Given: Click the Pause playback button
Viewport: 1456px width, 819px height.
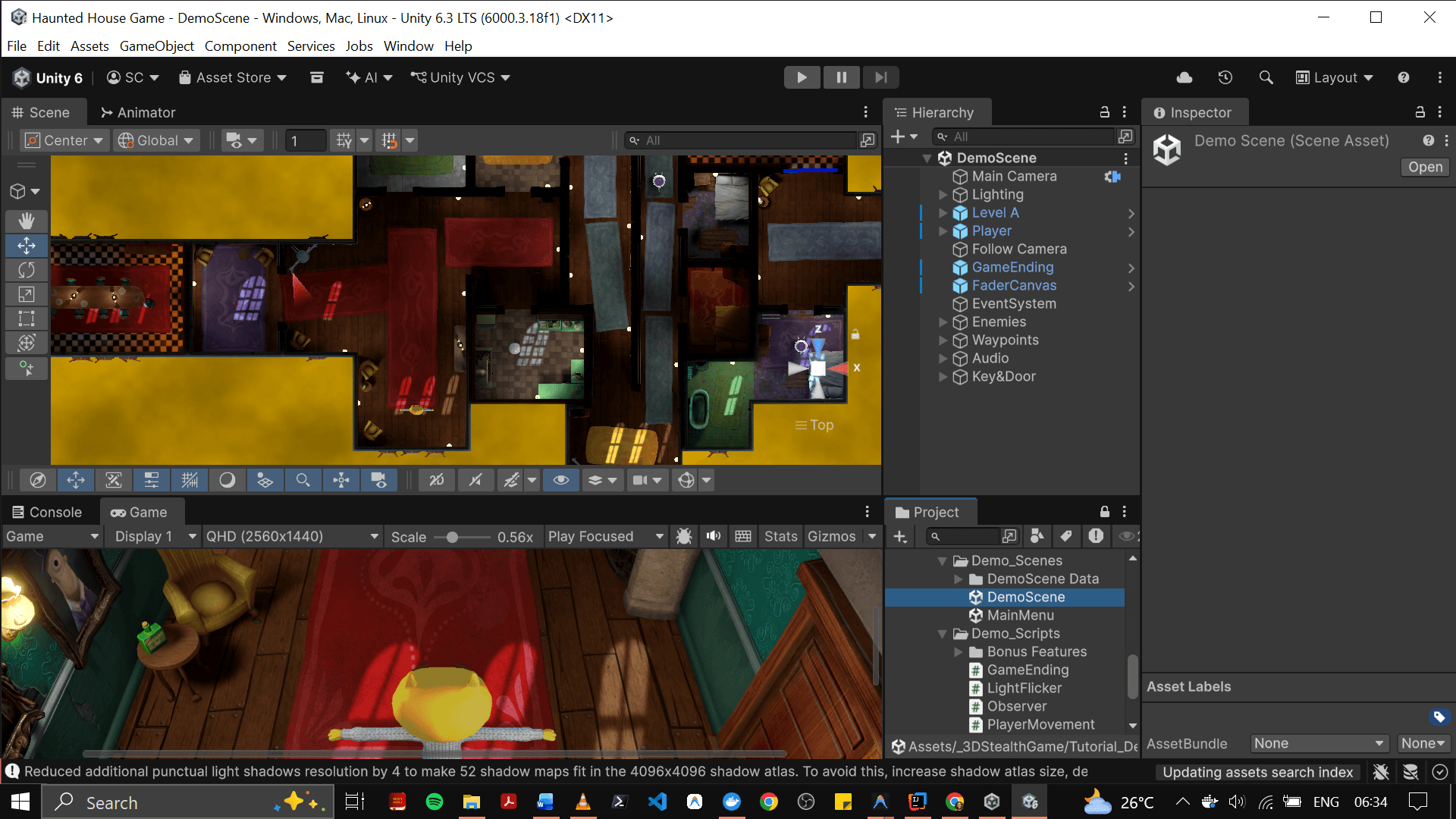Looking at the screenshot, I should [x=842, y=77].
